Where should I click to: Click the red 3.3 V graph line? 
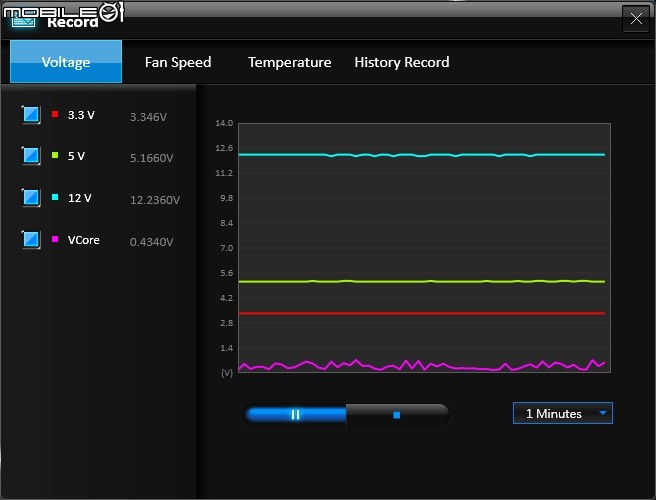pyautogui.click(x=422, y=313)
